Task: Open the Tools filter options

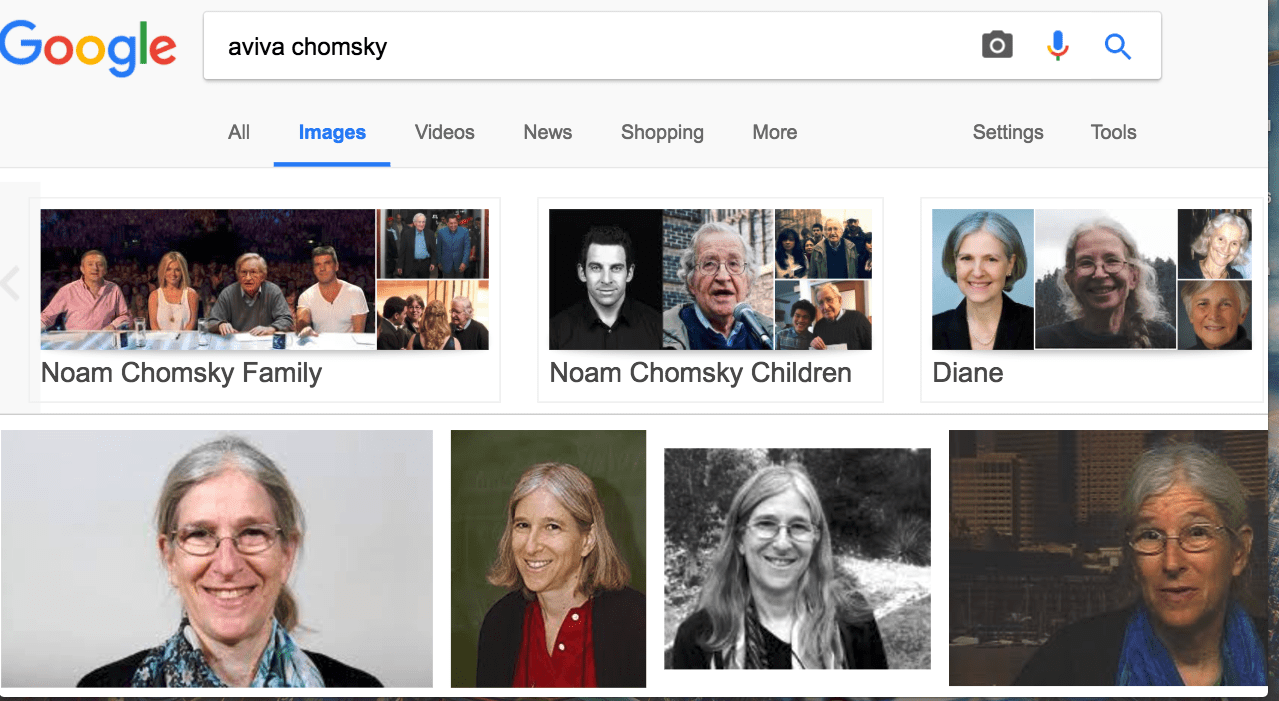Action: 1112,132
